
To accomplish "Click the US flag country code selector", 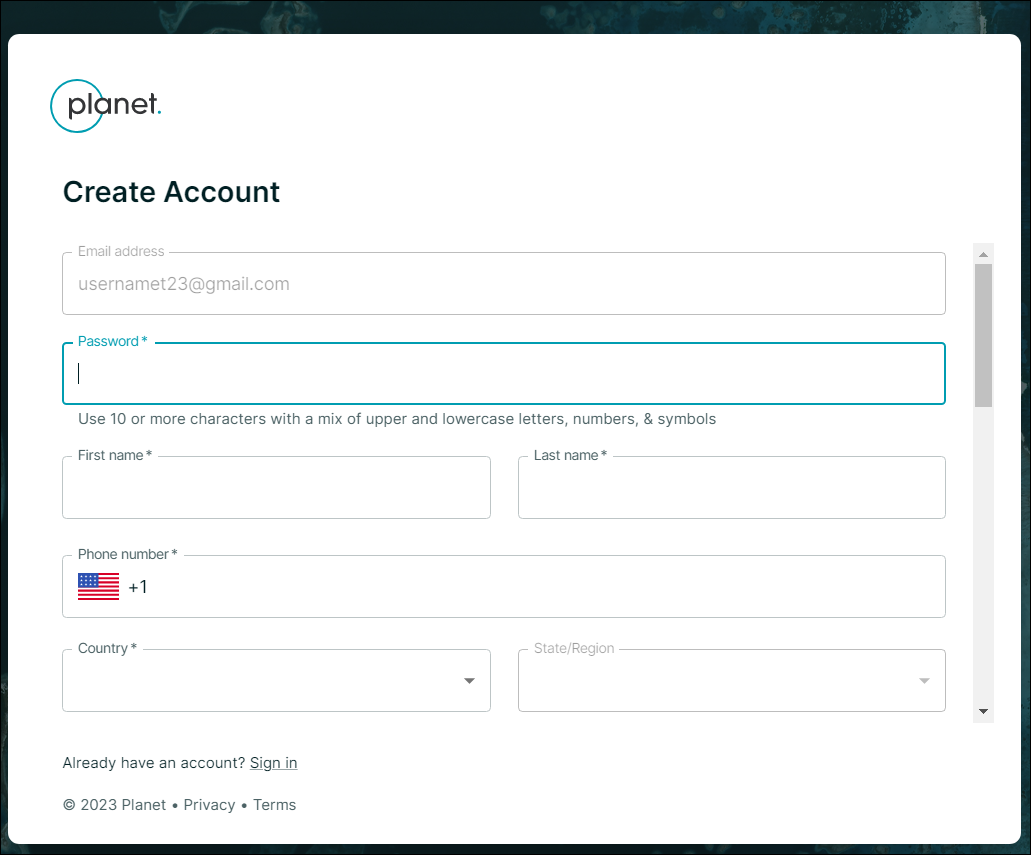I will coord(98,586).
